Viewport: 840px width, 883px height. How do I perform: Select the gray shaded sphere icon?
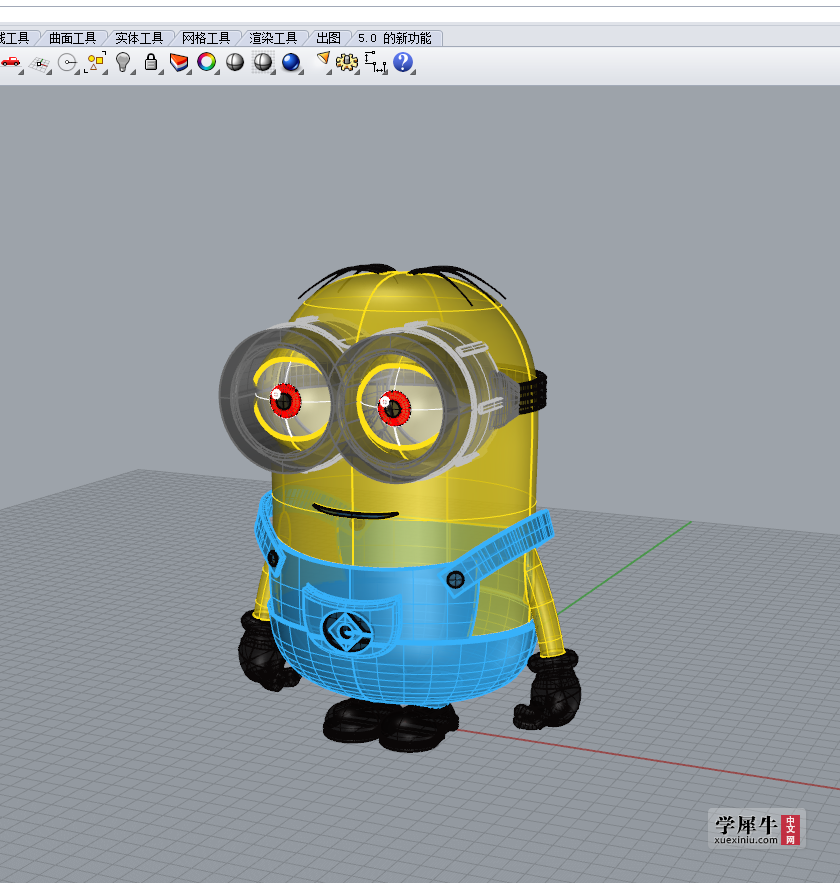coord(235,62)
